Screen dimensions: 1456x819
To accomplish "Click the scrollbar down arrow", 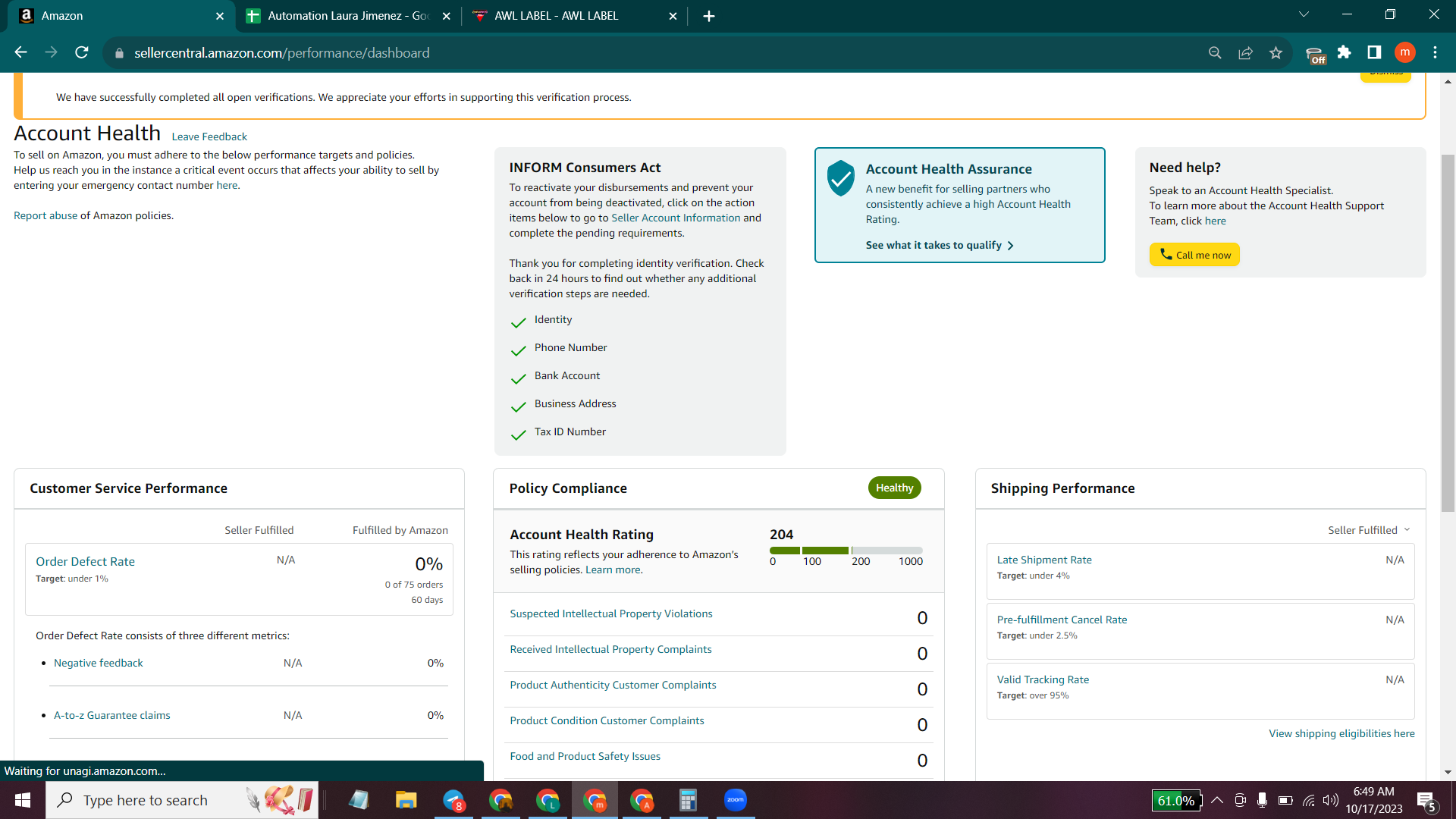I will (x=1448, y=773).
